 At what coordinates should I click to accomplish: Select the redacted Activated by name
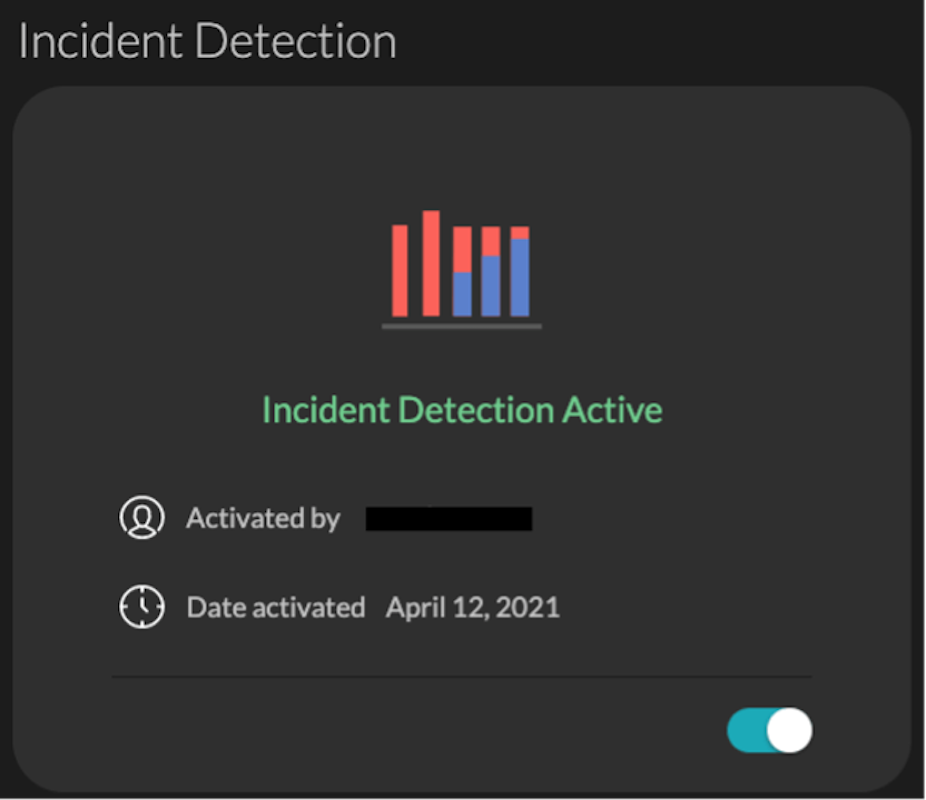(x=449, y=518)
